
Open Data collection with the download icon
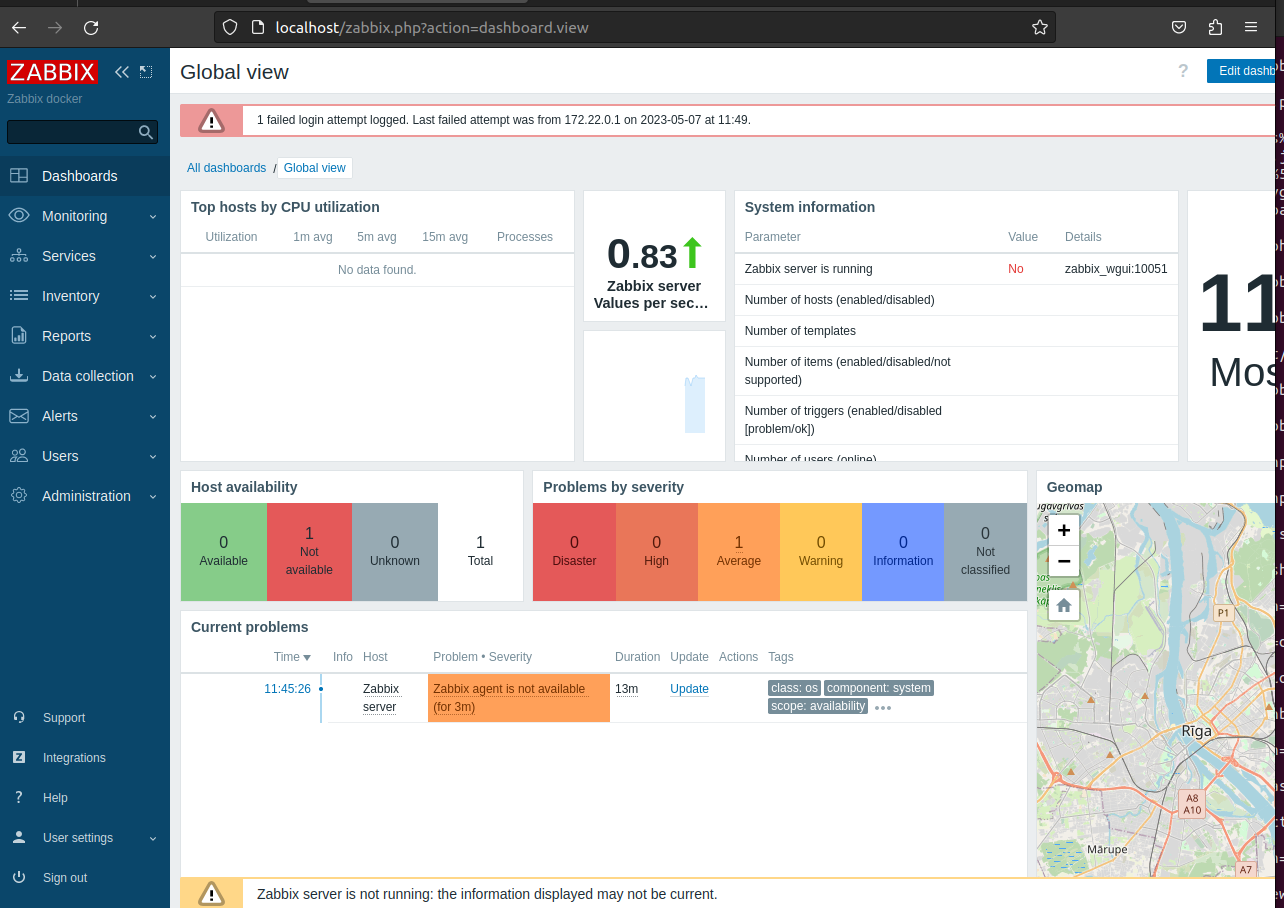tap(18, 376)
